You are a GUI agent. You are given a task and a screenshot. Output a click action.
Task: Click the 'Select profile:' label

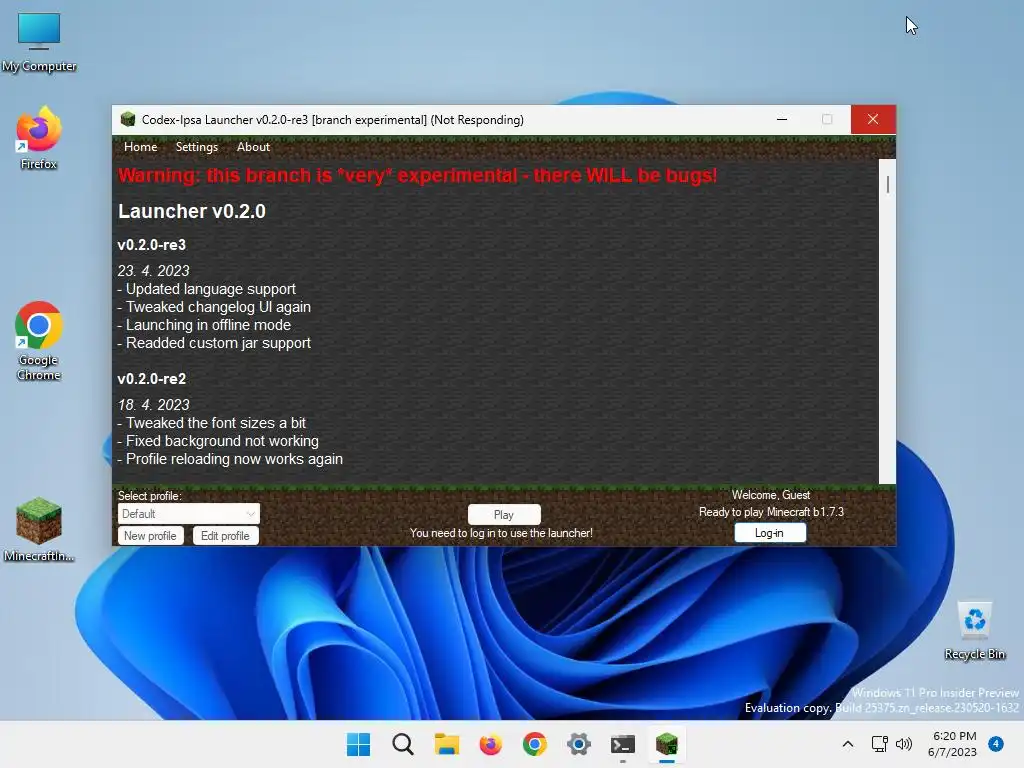click(150, 496)
